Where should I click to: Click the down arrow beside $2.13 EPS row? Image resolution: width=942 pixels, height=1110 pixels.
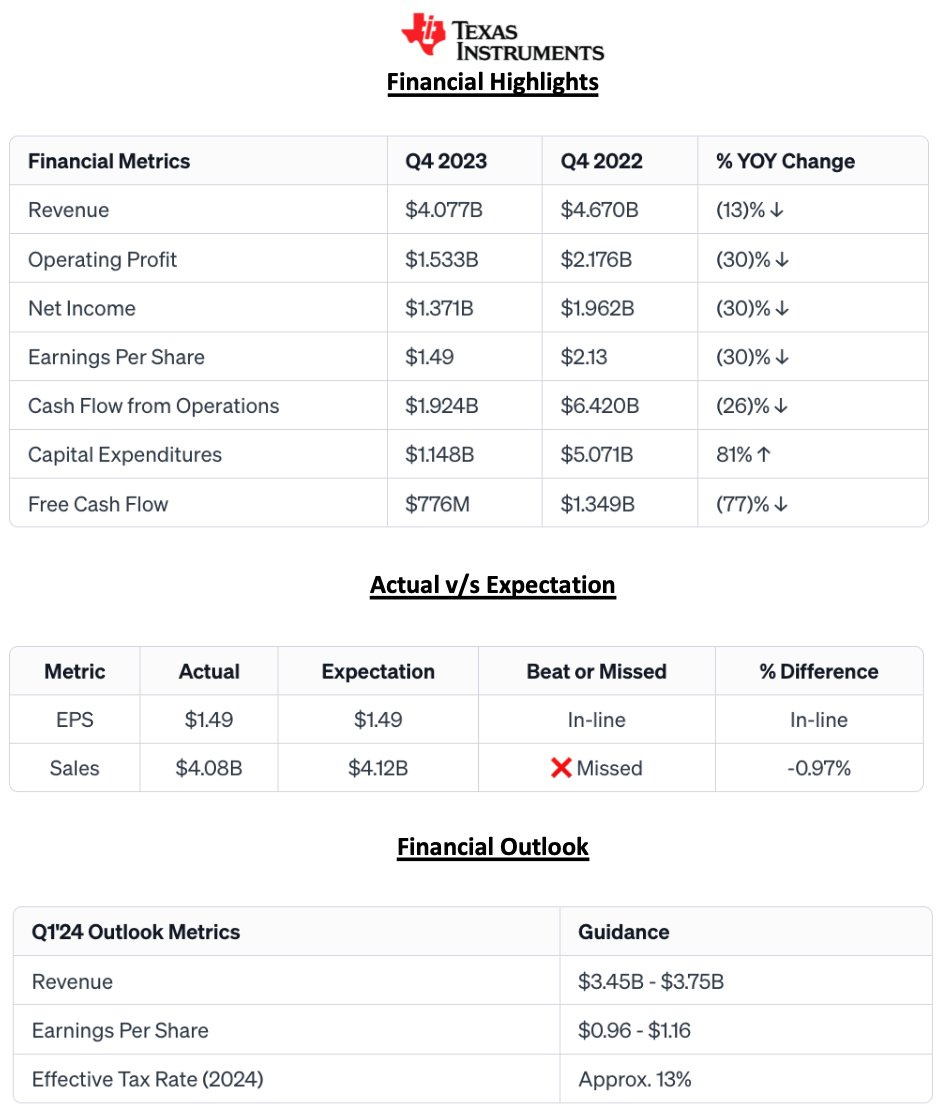(782, 358)
